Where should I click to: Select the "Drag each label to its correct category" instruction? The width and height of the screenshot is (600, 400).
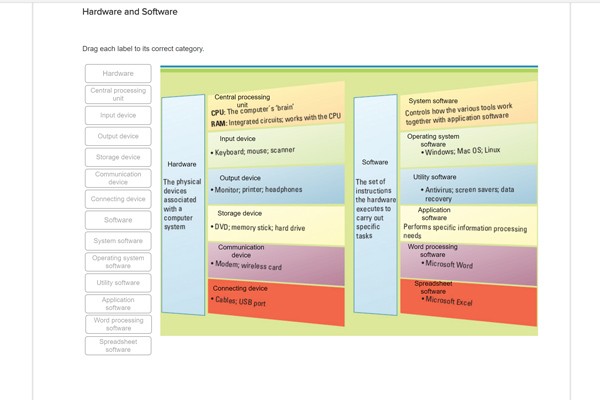pyautogui.click(x=143, y=49)
